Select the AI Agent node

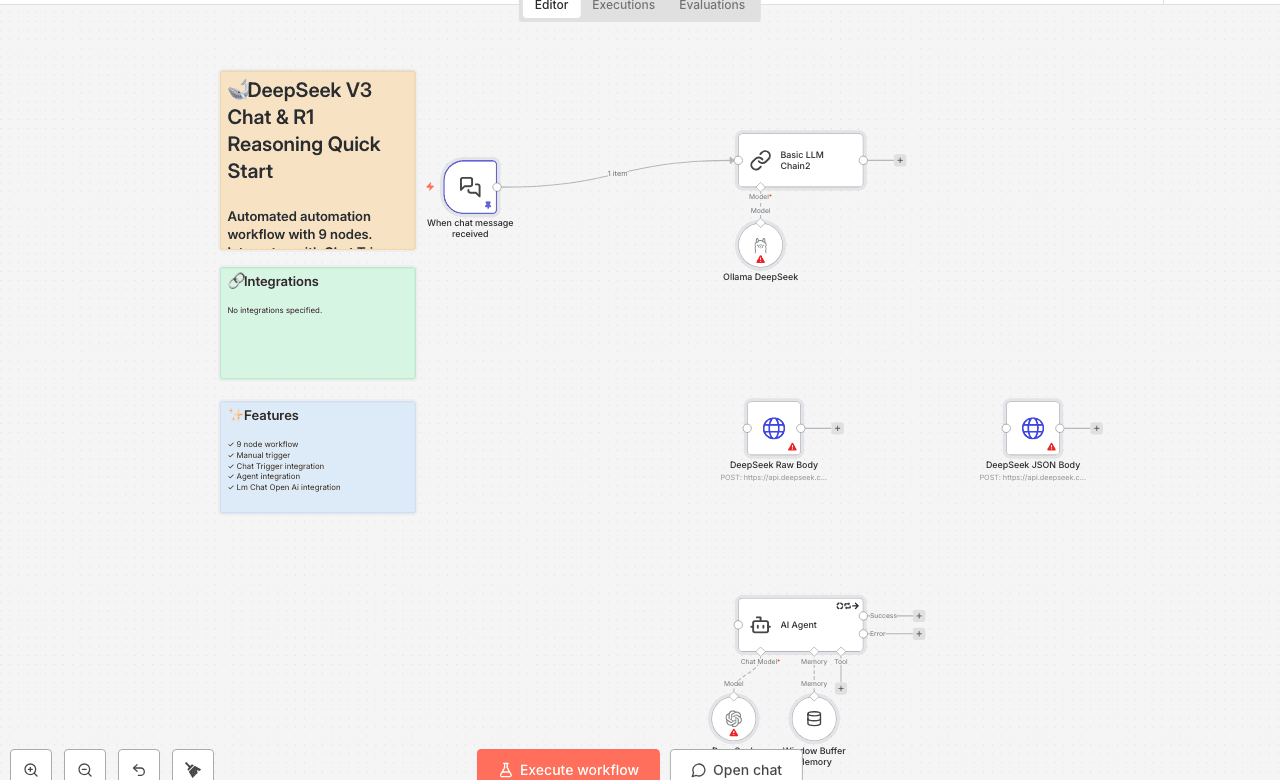tap(800, 624)
